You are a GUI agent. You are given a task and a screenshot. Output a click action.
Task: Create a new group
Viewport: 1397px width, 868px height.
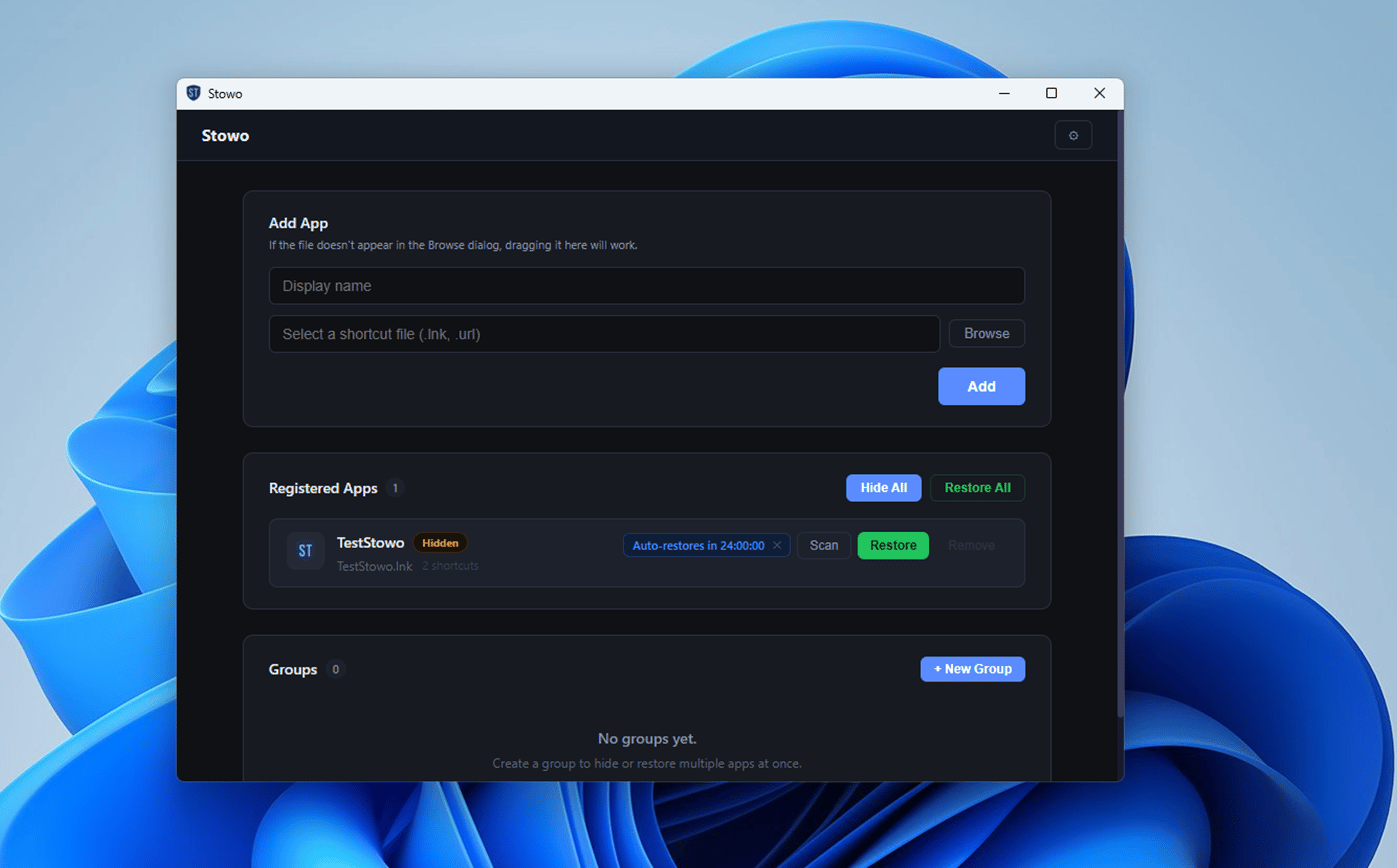[x=973, y=669]
